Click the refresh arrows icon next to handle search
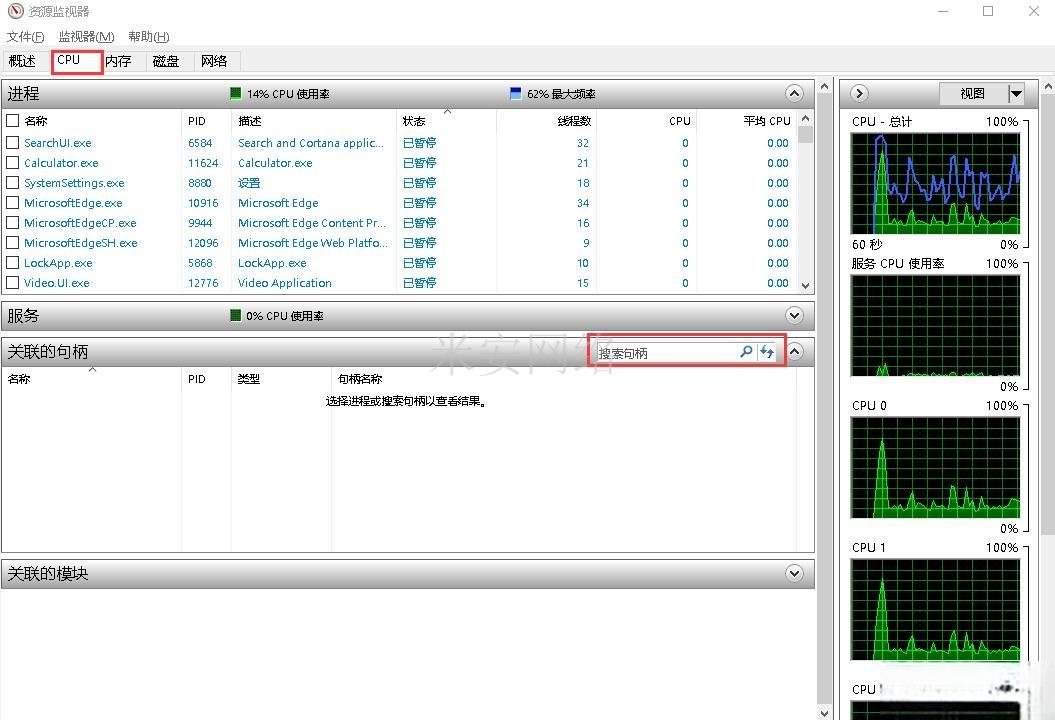This screenshot has height=720, width=1055. pyautogui.click(x=767, y=351)
